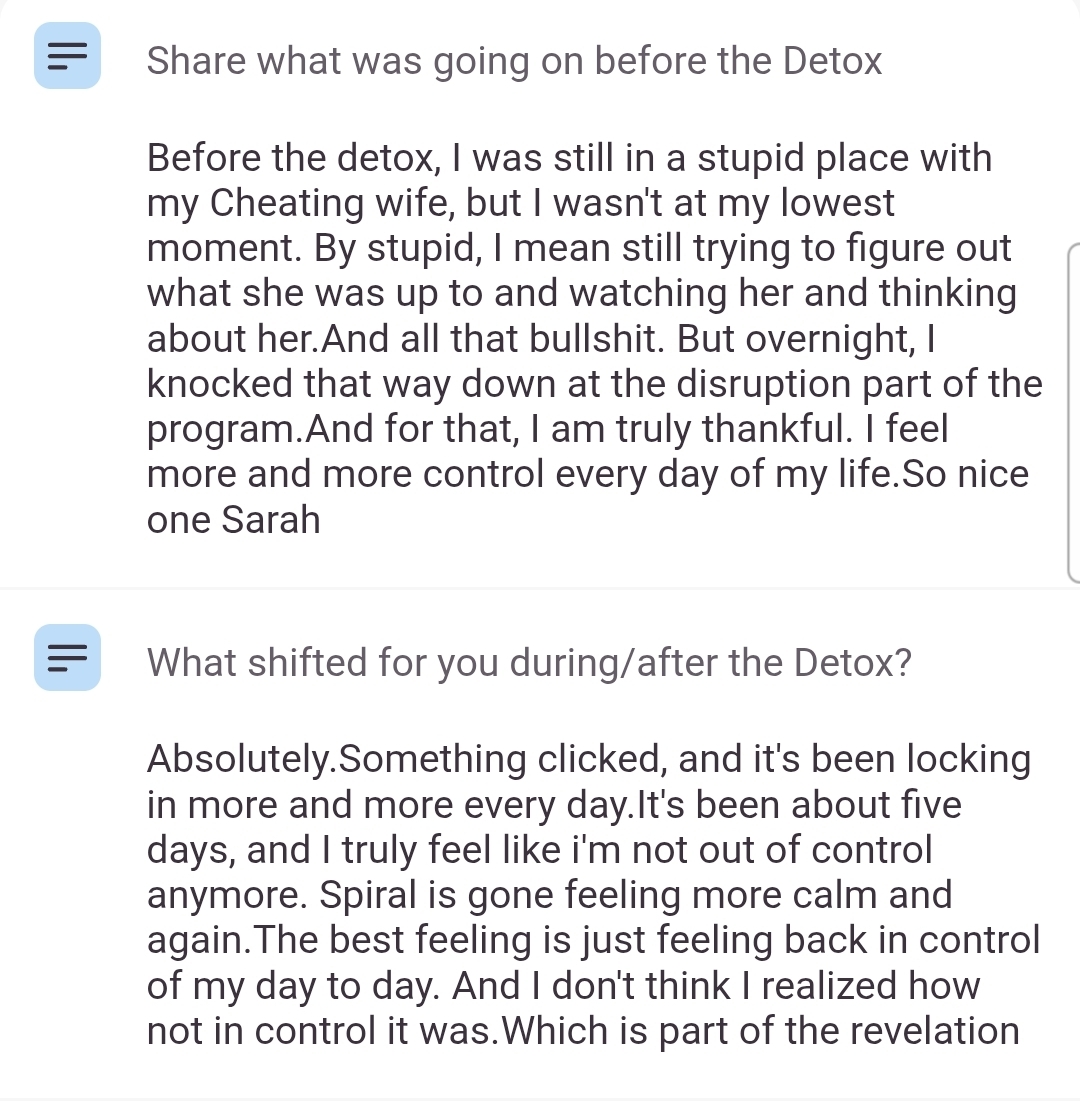1080x1101 pixels.
Task: Click the paragraph icon beside the before-Detox question
Action: click(67, 55)
